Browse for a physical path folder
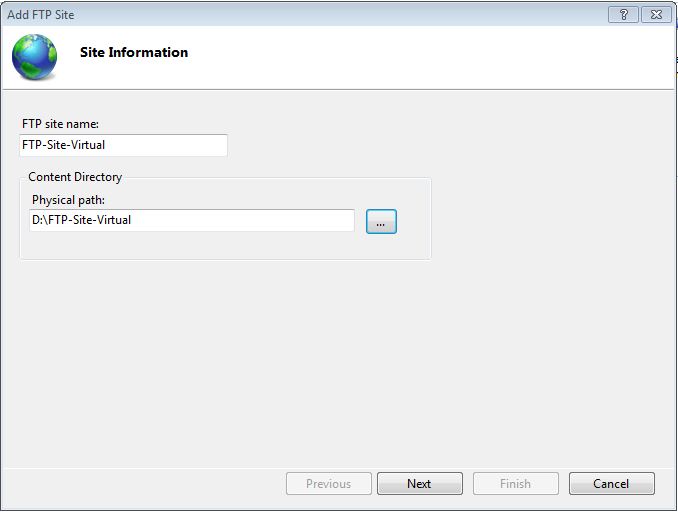Viewport: 678px width, 515px height. click(x=381, y=222)
